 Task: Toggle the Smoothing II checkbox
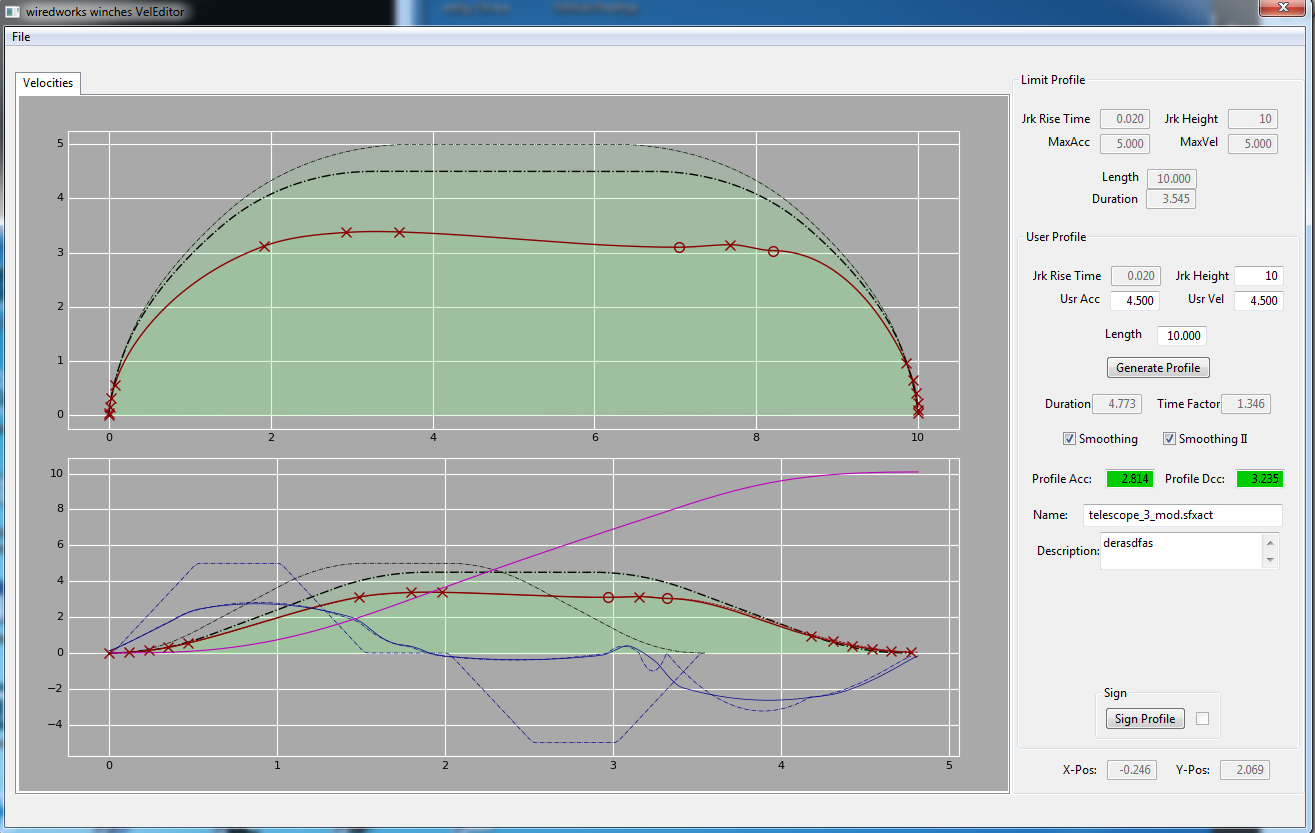click(1169, 438)
